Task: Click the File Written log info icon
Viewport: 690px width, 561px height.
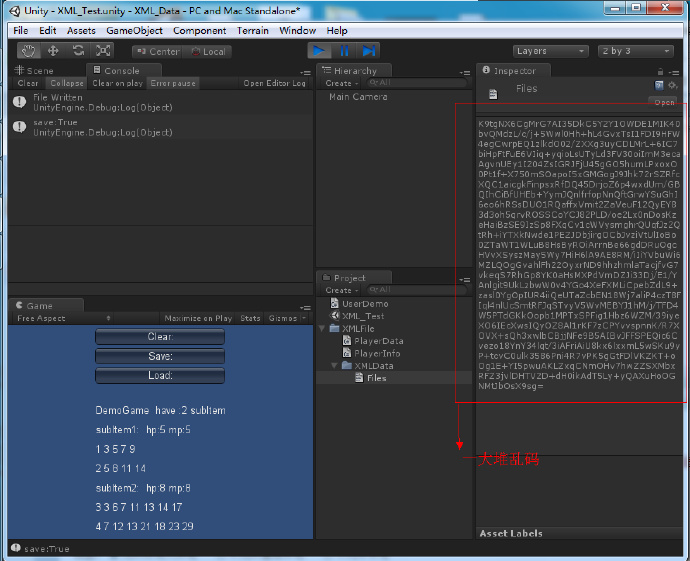Action: [x=19, y=102]
